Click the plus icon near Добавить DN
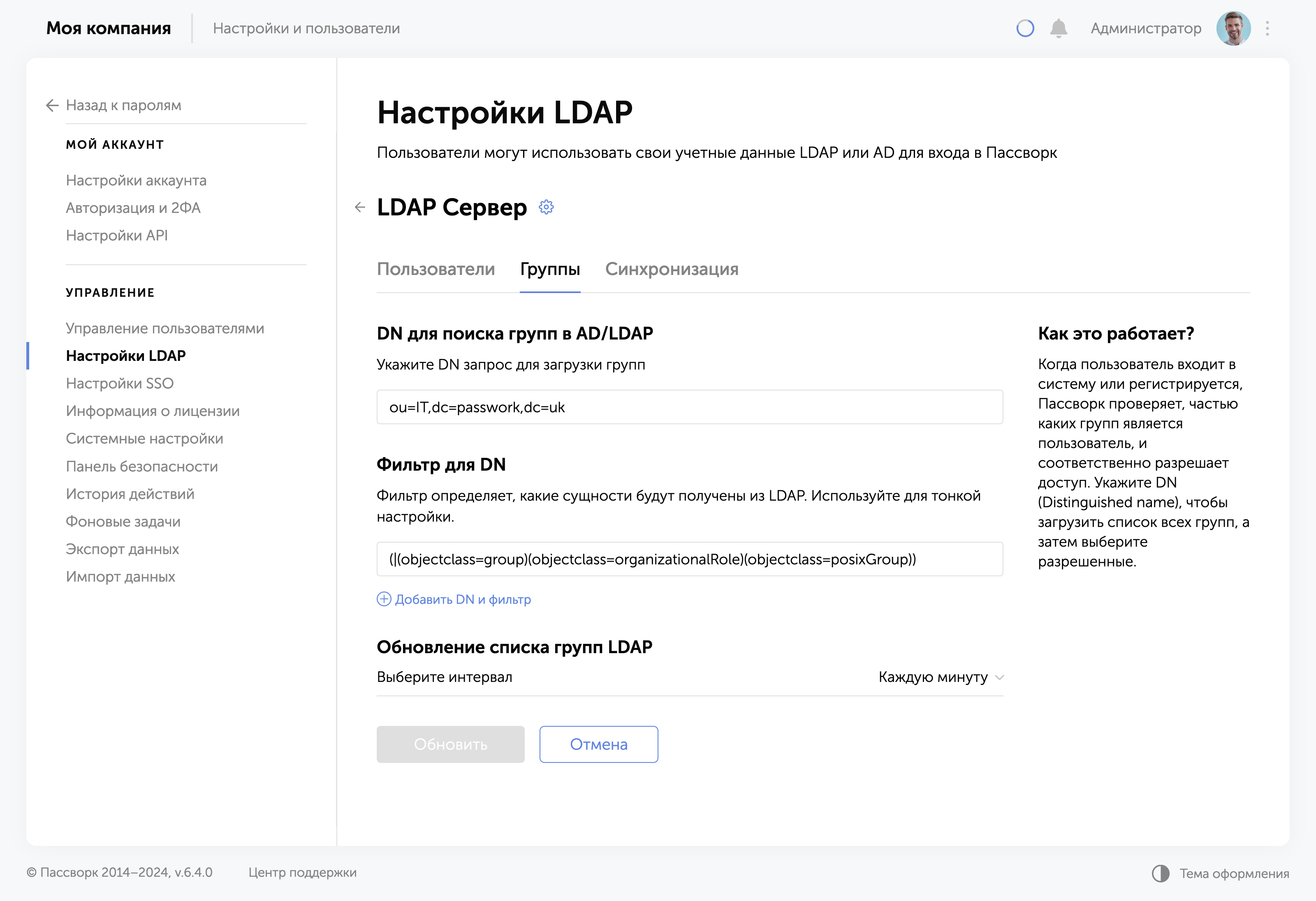This screenshot has width=1316, height=901. (x=384, y=599)
